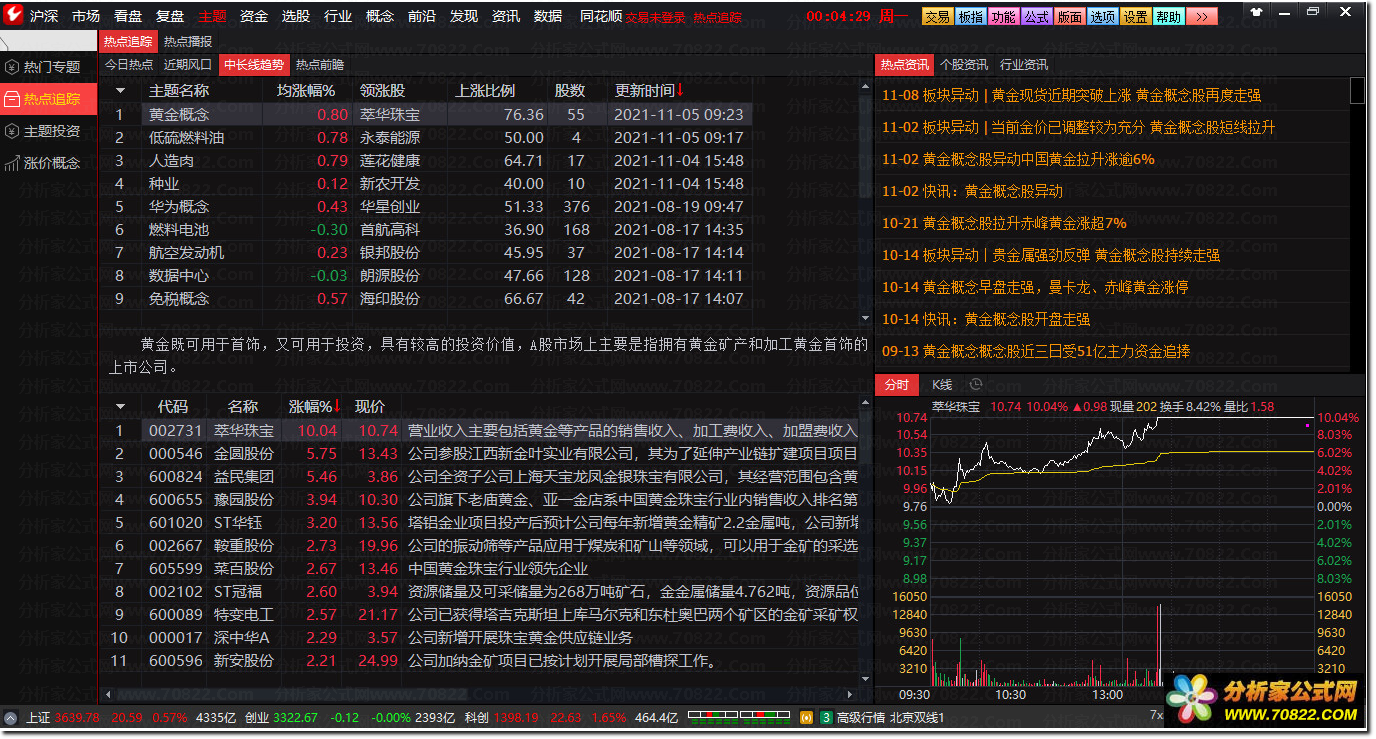Open 涨价概念 from the sidebar

pyautogui.click(x=50, y=163)
